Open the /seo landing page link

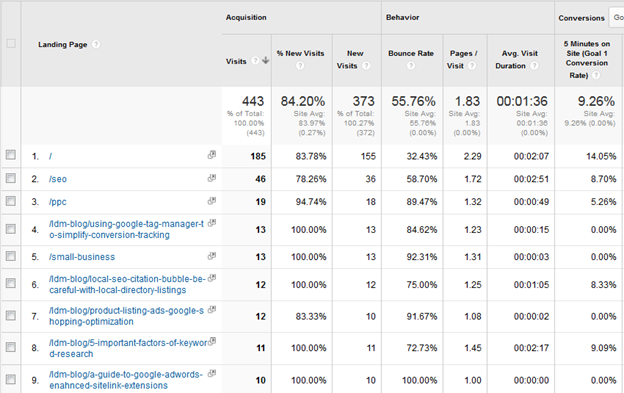(x=58, y=179)
